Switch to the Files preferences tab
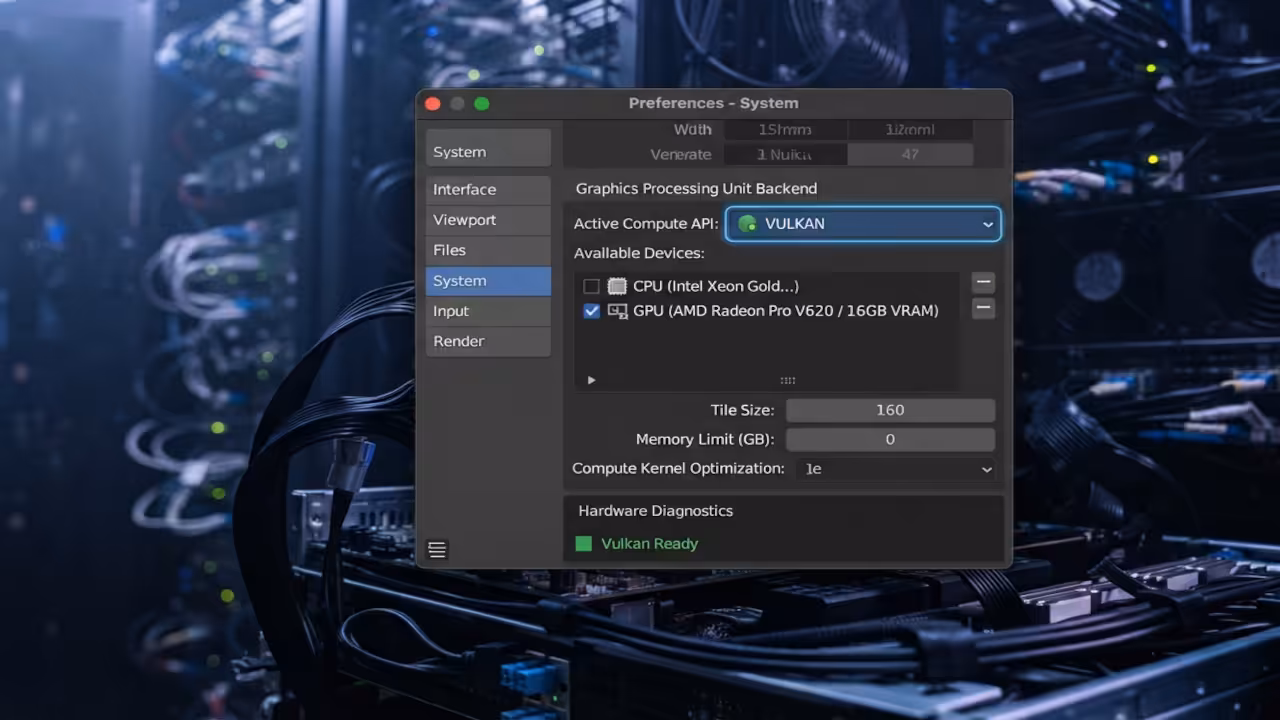This screenshot has width=1280, height=720. click(488, 250)
